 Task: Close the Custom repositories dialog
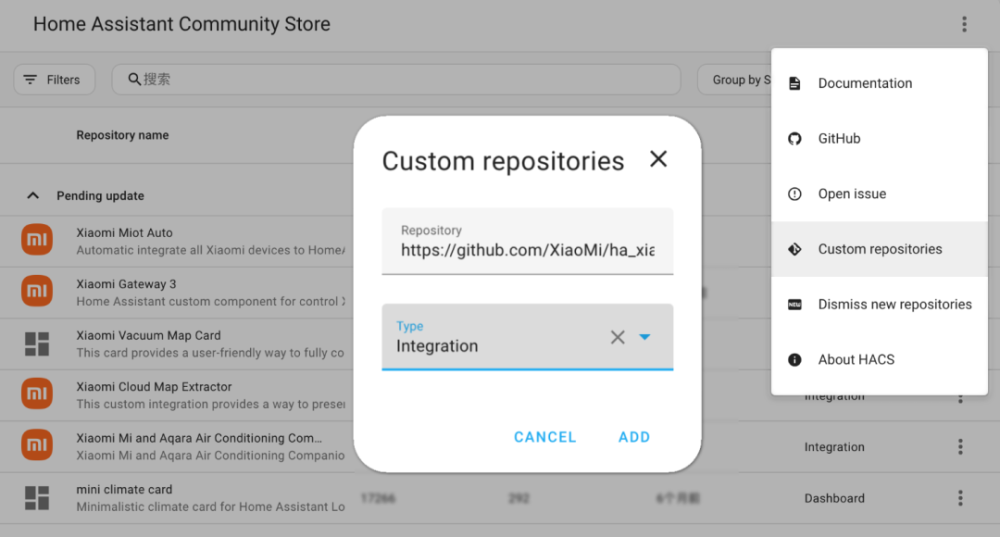tap(658, 159)
